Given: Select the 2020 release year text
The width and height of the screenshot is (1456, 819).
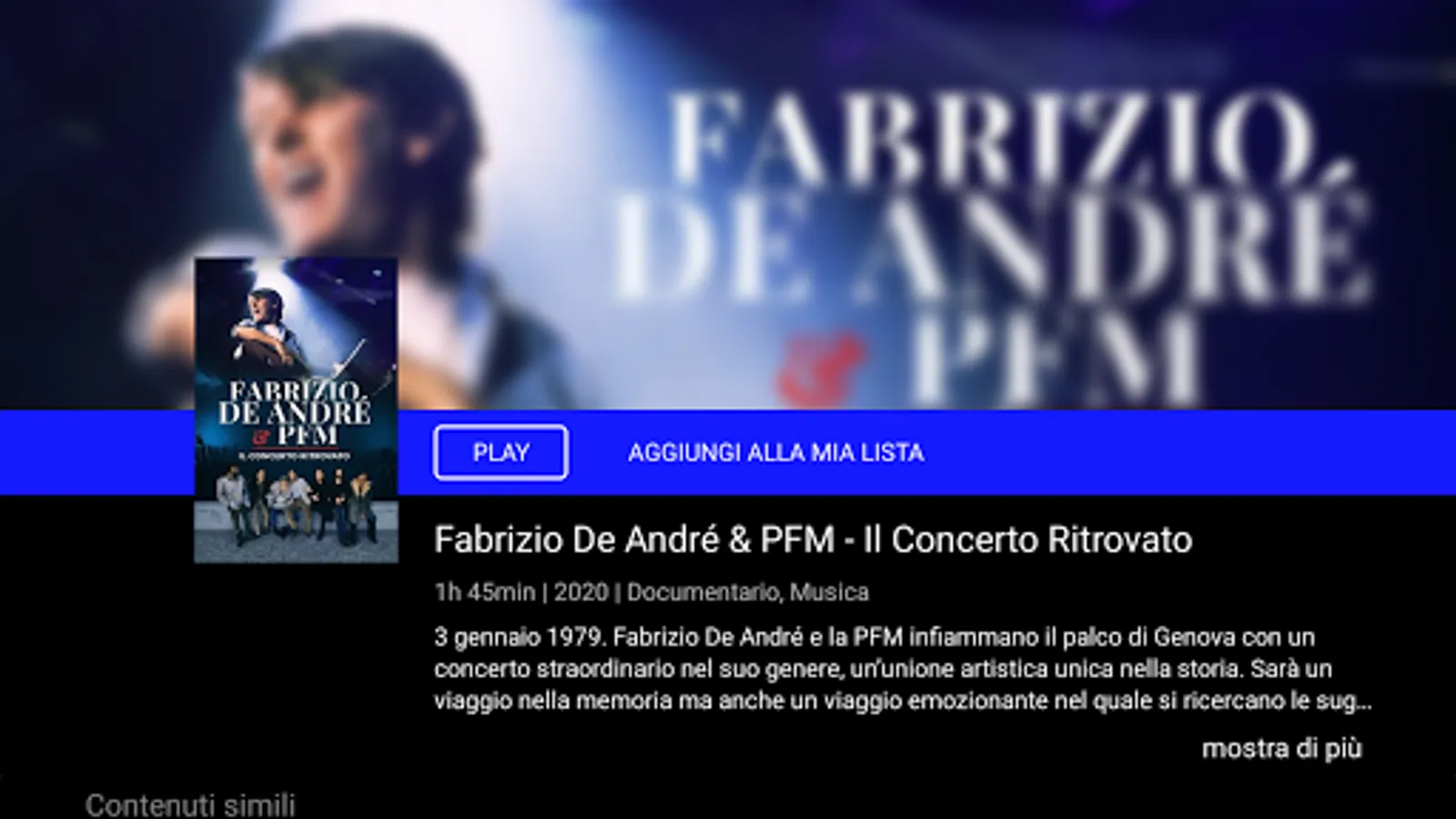Looking at the screenshot, I should [x=581, y=592].
